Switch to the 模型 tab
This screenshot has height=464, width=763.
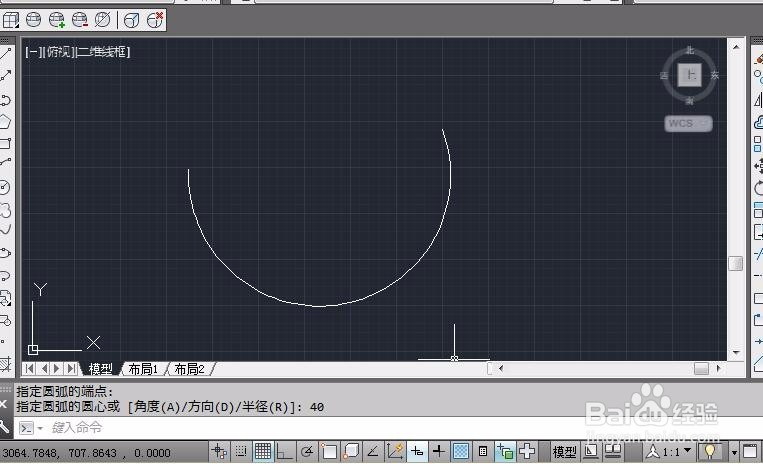(x=100, y=369)
